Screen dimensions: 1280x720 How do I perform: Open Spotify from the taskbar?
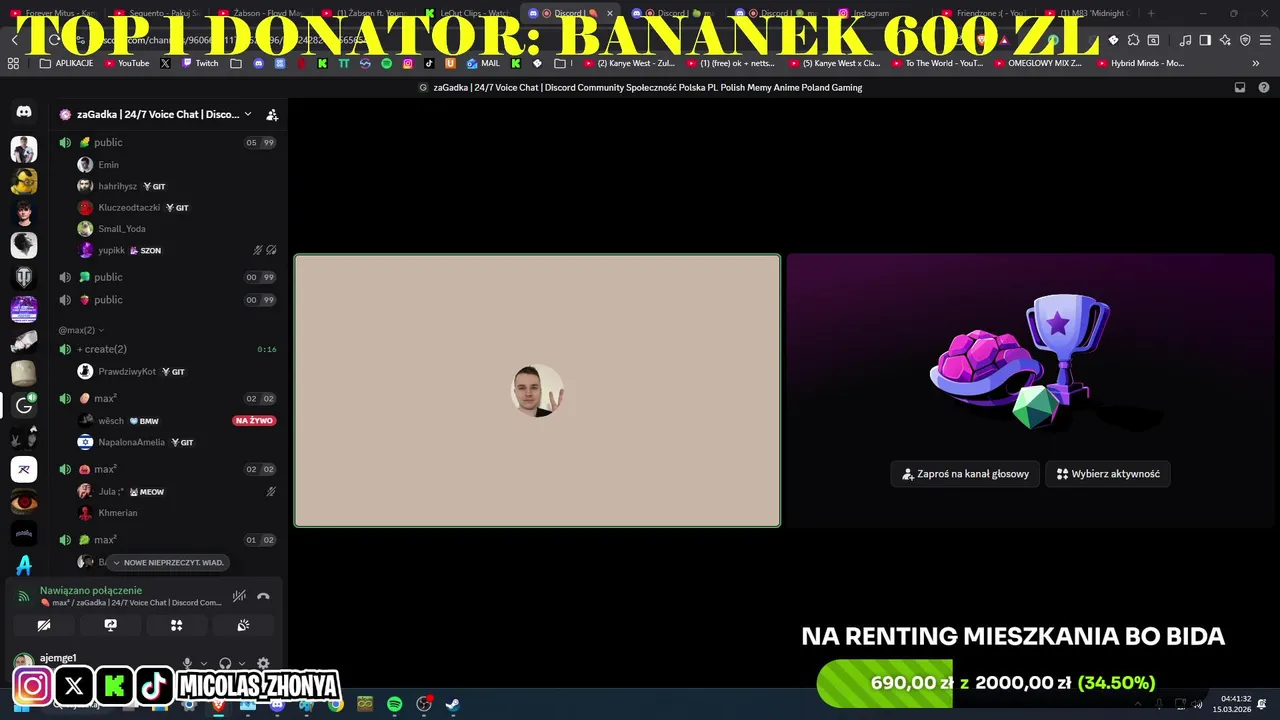point(394,705)
